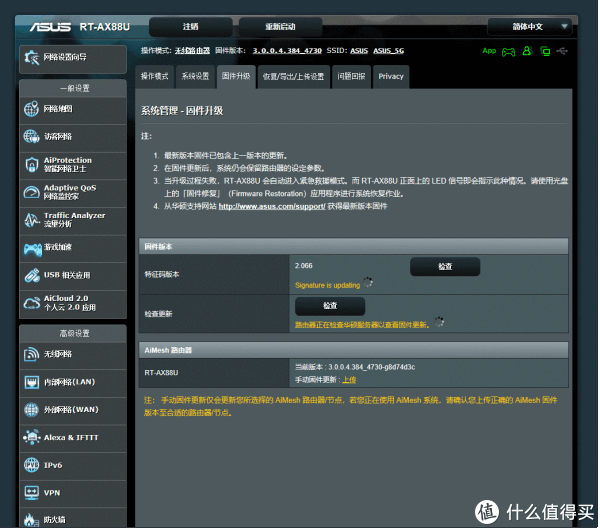The width and height of the screenshot is (600, 530).
Task: Click the Wireless (无线网络) sidebar icon
Action: point(31,355)
